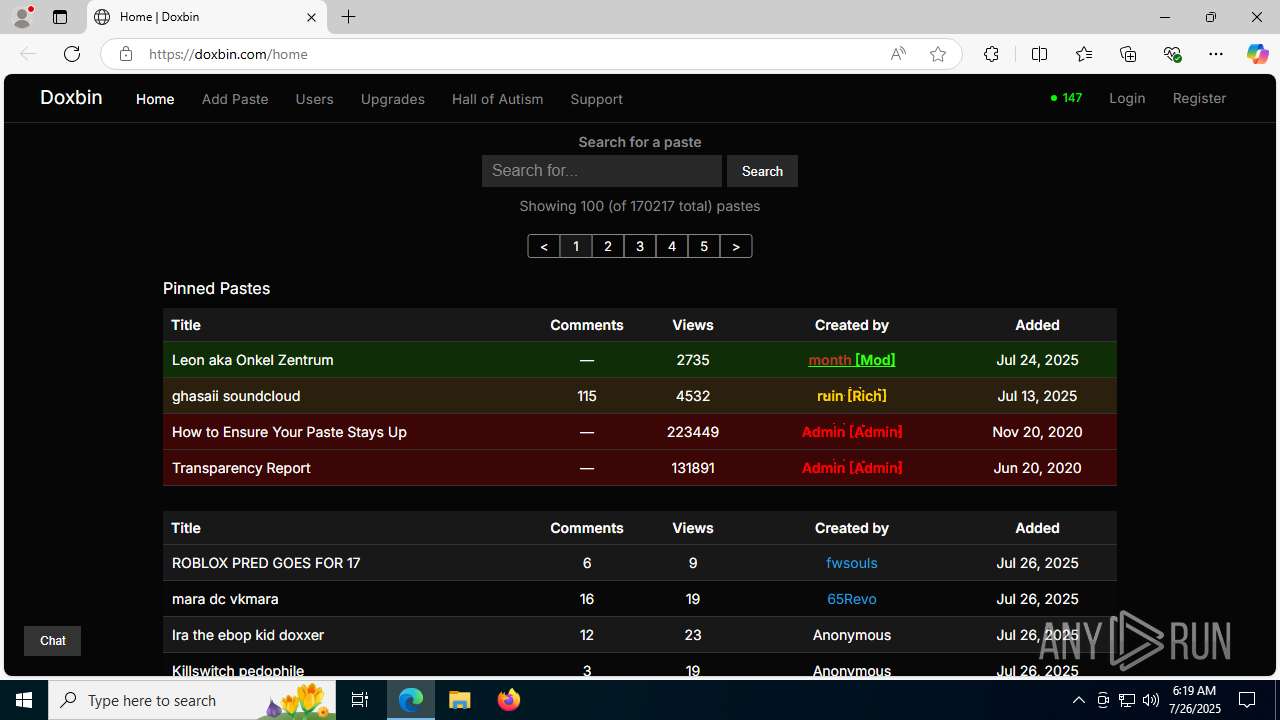Click the Doxbin site logo
Viewport: 1280px width, 720px height.
tap(71, 97)
